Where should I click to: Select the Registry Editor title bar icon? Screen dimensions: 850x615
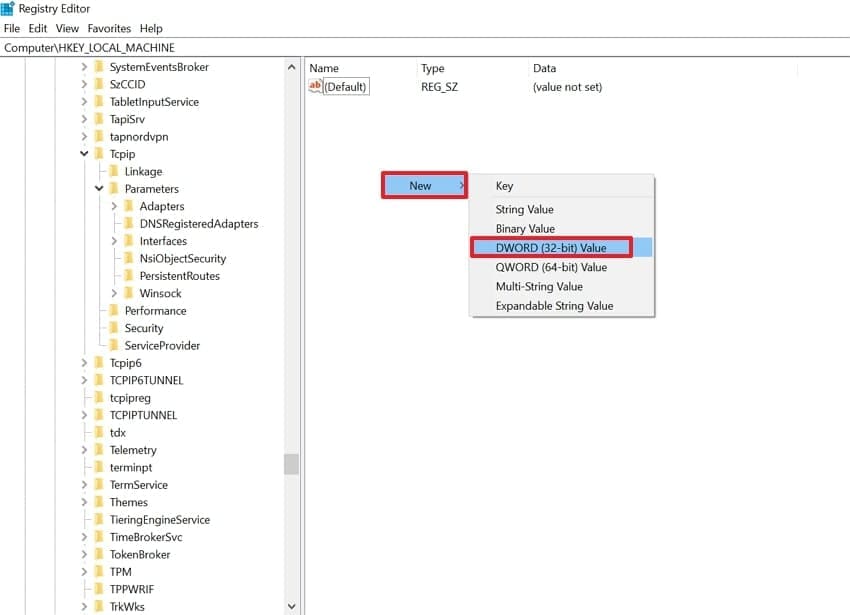[x=8, y=8]
